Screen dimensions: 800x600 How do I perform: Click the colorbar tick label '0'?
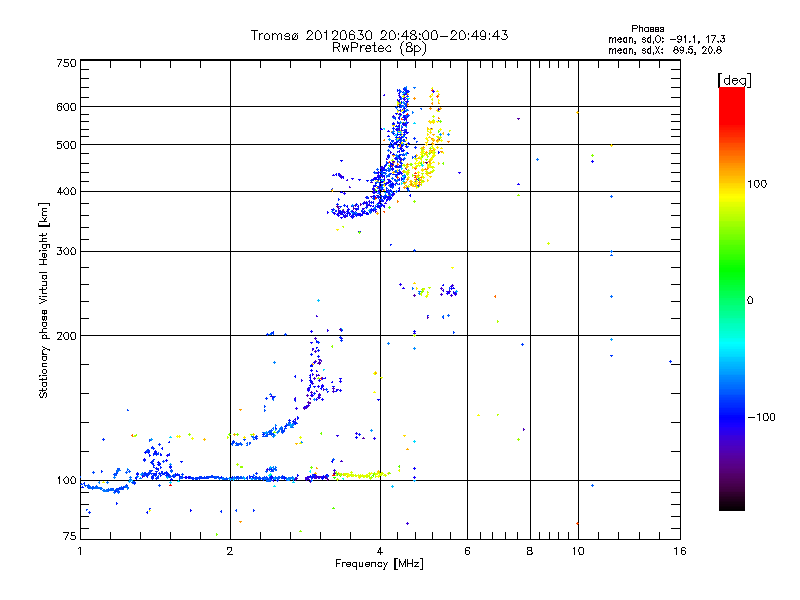pos(749,301)
